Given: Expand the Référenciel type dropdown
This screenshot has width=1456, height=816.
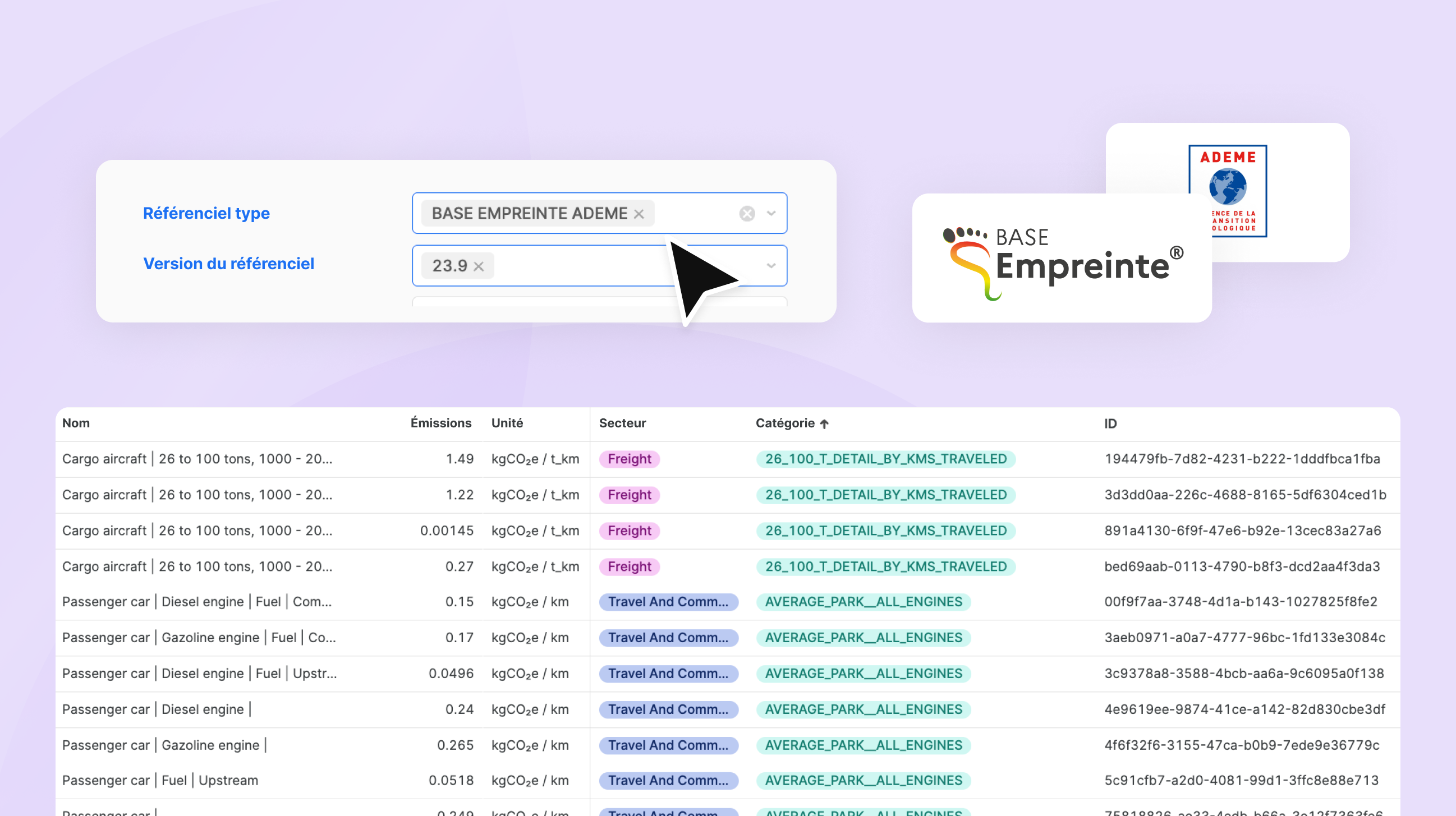Looking at the screenshot, I should [x=771, y=213].
